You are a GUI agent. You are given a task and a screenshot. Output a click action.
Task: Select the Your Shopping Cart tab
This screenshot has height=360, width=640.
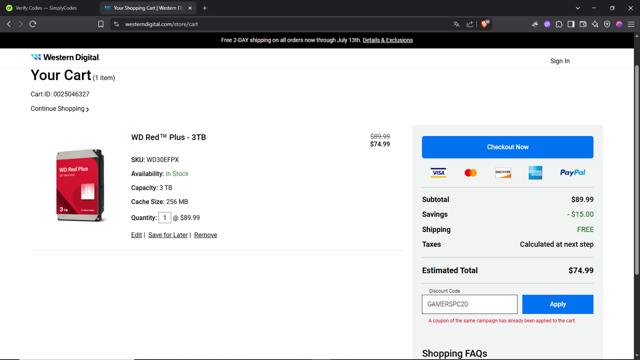coord(147,8)
